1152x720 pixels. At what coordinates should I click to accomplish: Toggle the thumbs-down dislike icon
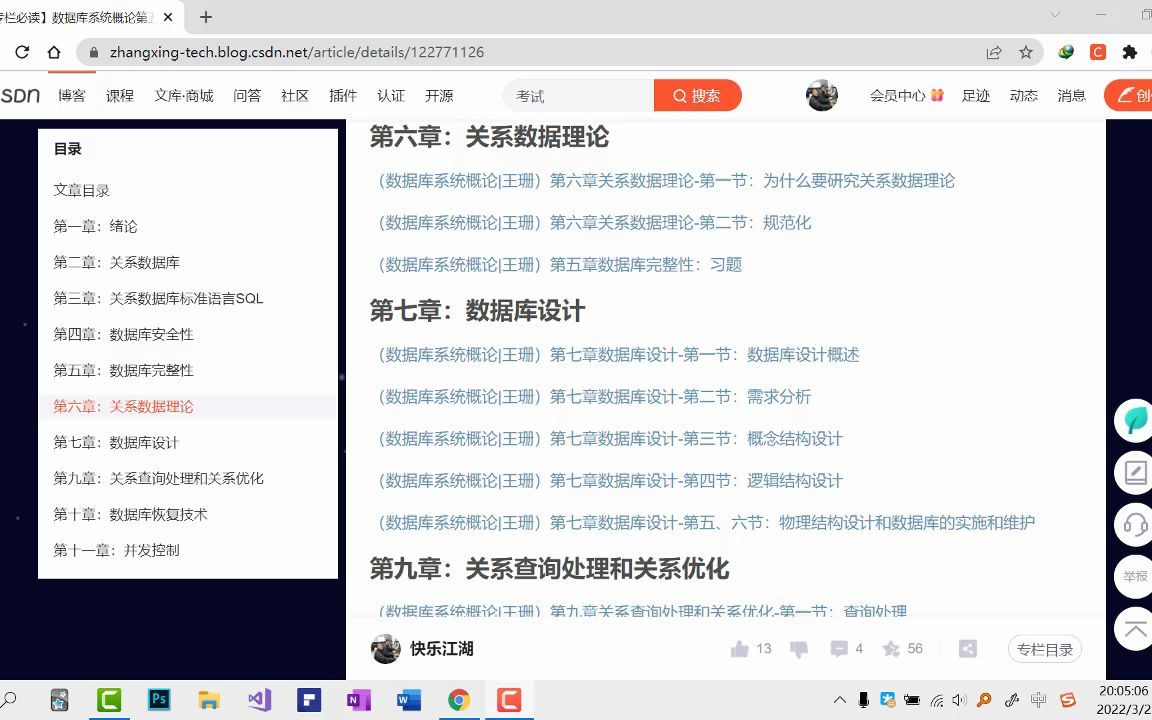tap(797, 648)
